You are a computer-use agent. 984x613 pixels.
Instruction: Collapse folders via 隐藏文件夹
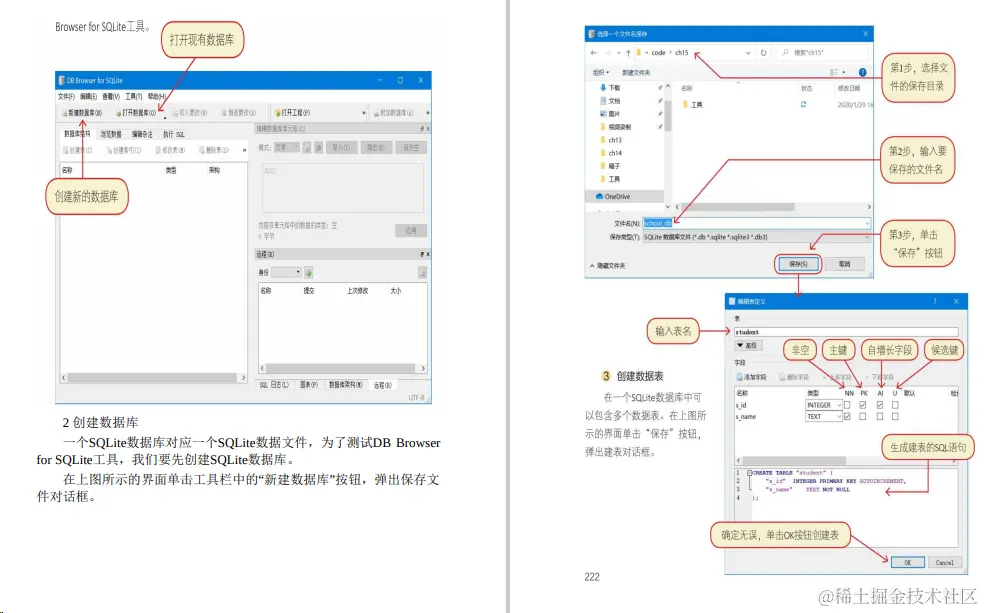tap(607, 266)
